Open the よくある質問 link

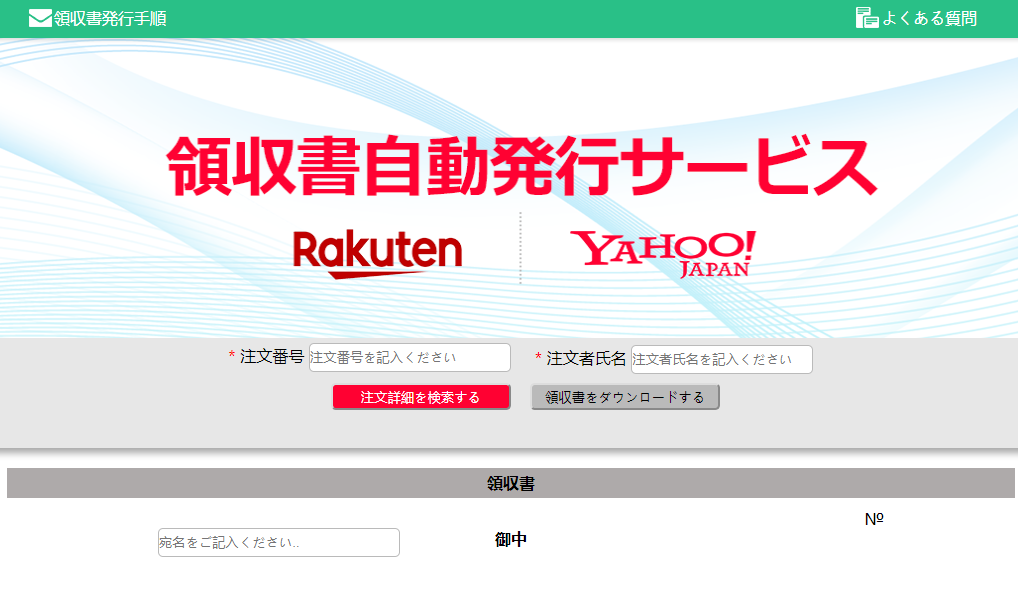(929, 18)
